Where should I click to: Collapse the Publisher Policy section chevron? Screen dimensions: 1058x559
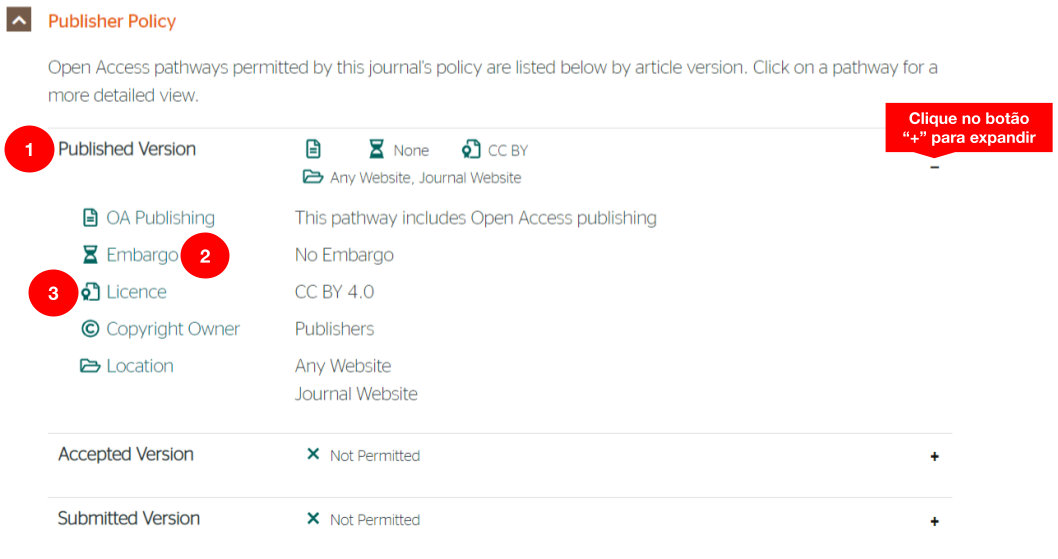[18, 20]
